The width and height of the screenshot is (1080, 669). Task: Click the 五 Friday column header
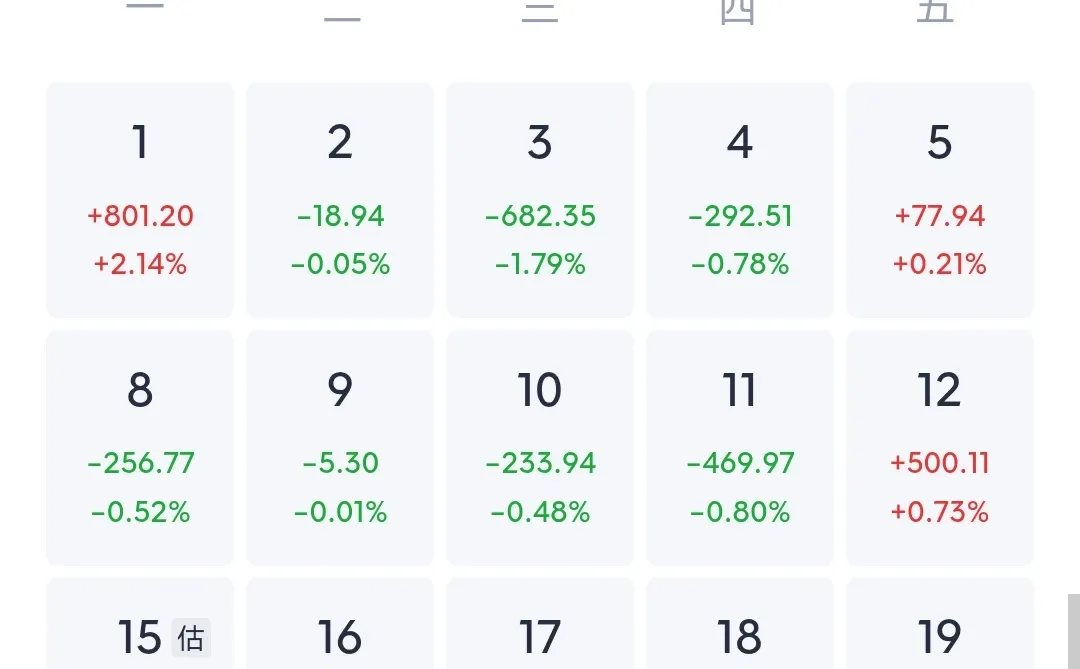(x=935, y=11)
